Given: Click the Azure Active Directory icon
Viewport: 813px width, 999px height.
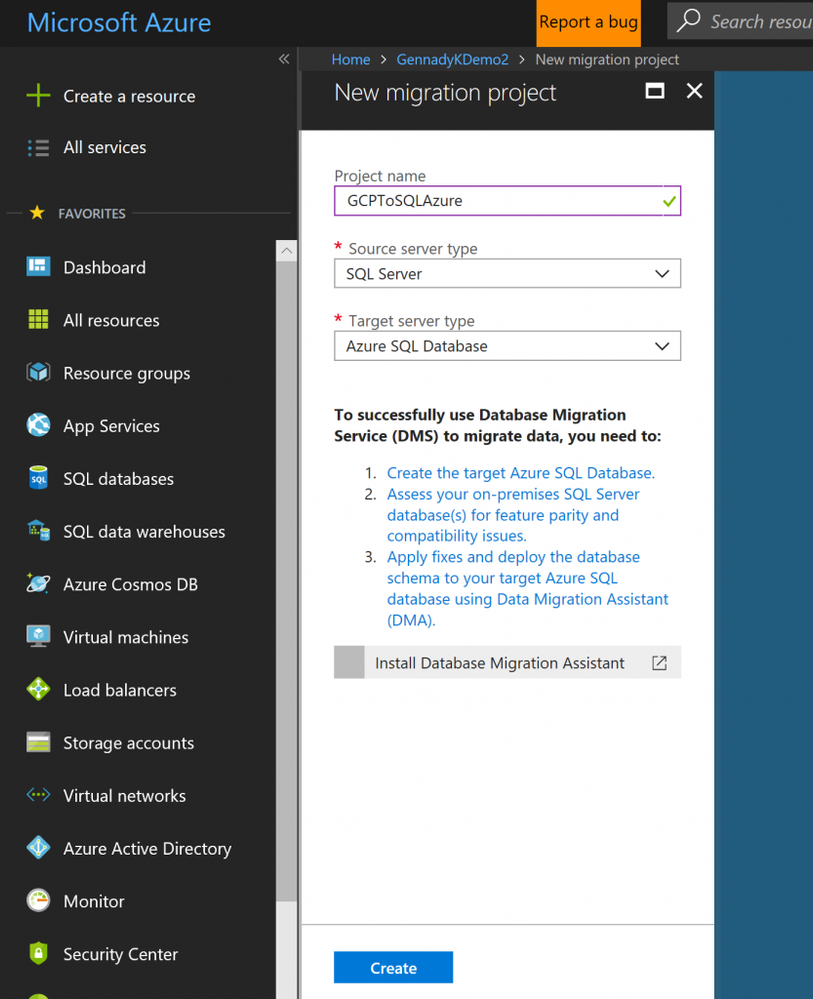Looking at the screenshot, I should [38, 847].
